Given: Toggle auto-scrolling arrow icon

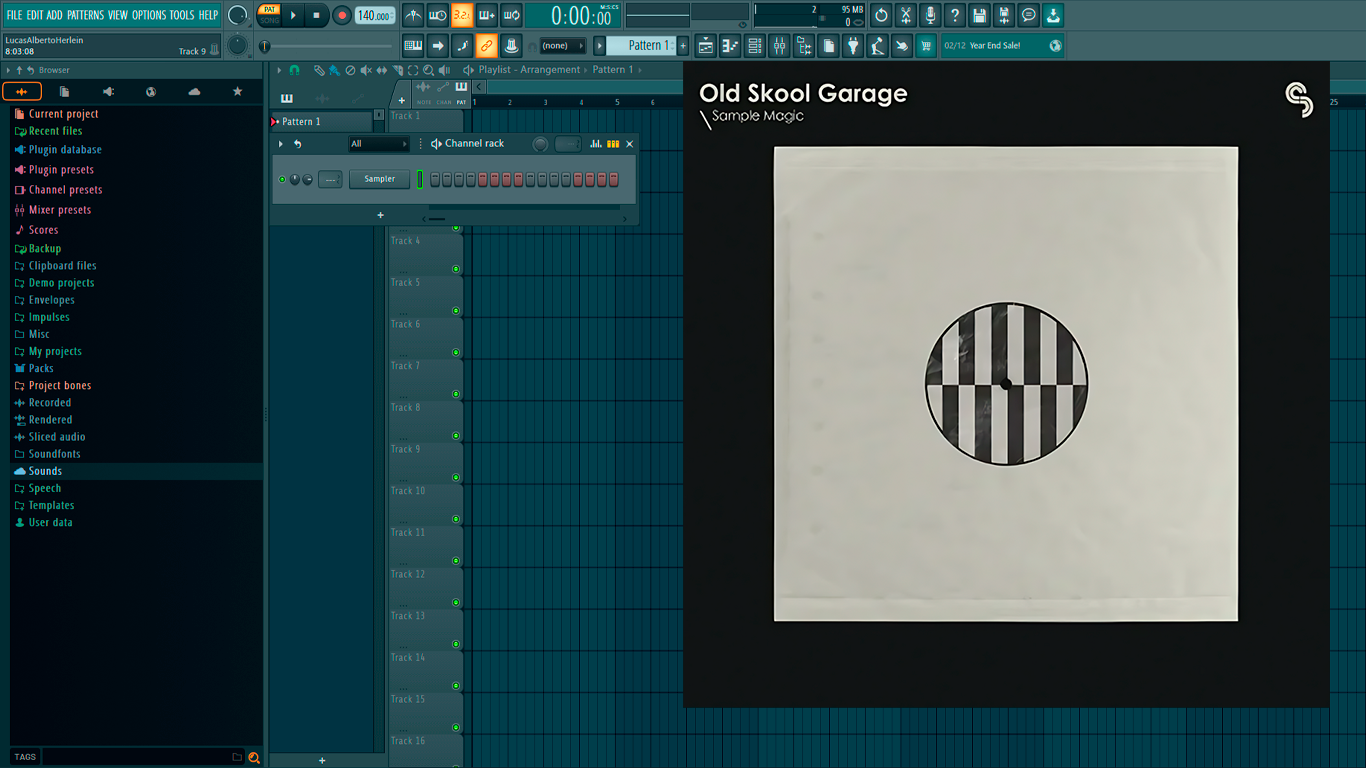Looking at the screenshot, I should [438, 45].
